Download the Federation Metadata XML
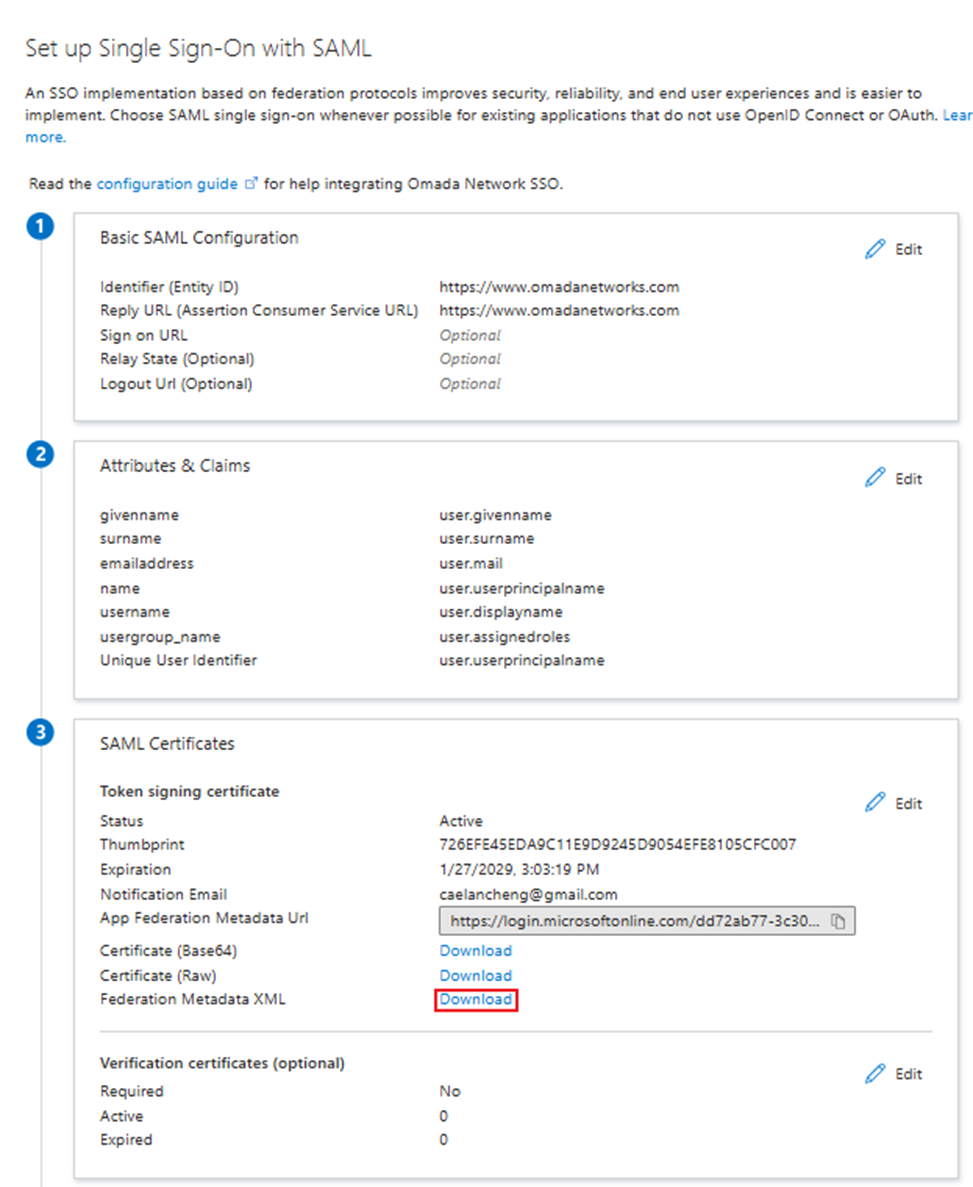The image size is (973, 1187). 476,999
